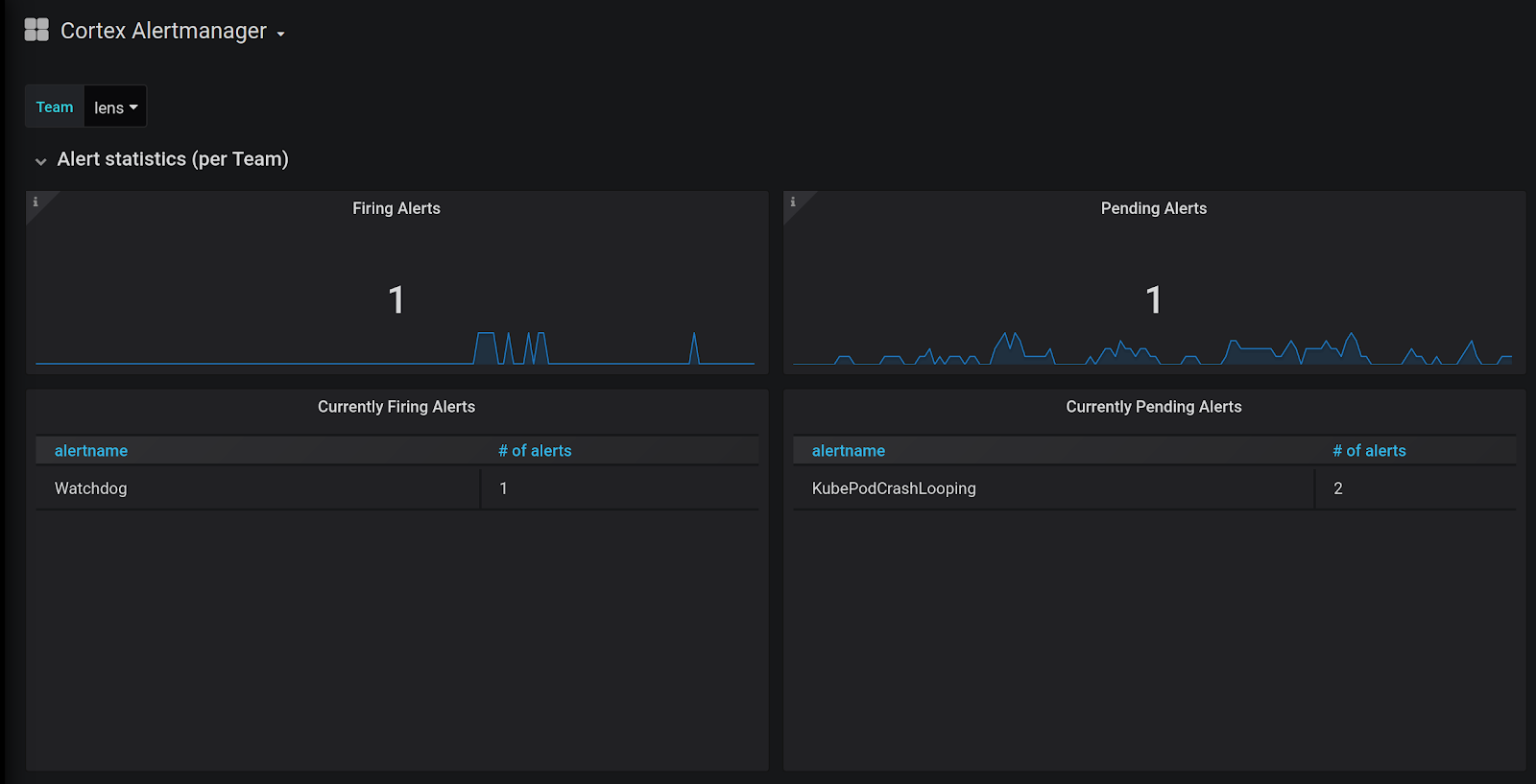This screenshot has height=784, width=1536.
Task: Click the KubePodCrashLooping alert row
Action: click(x=894, y=488)
